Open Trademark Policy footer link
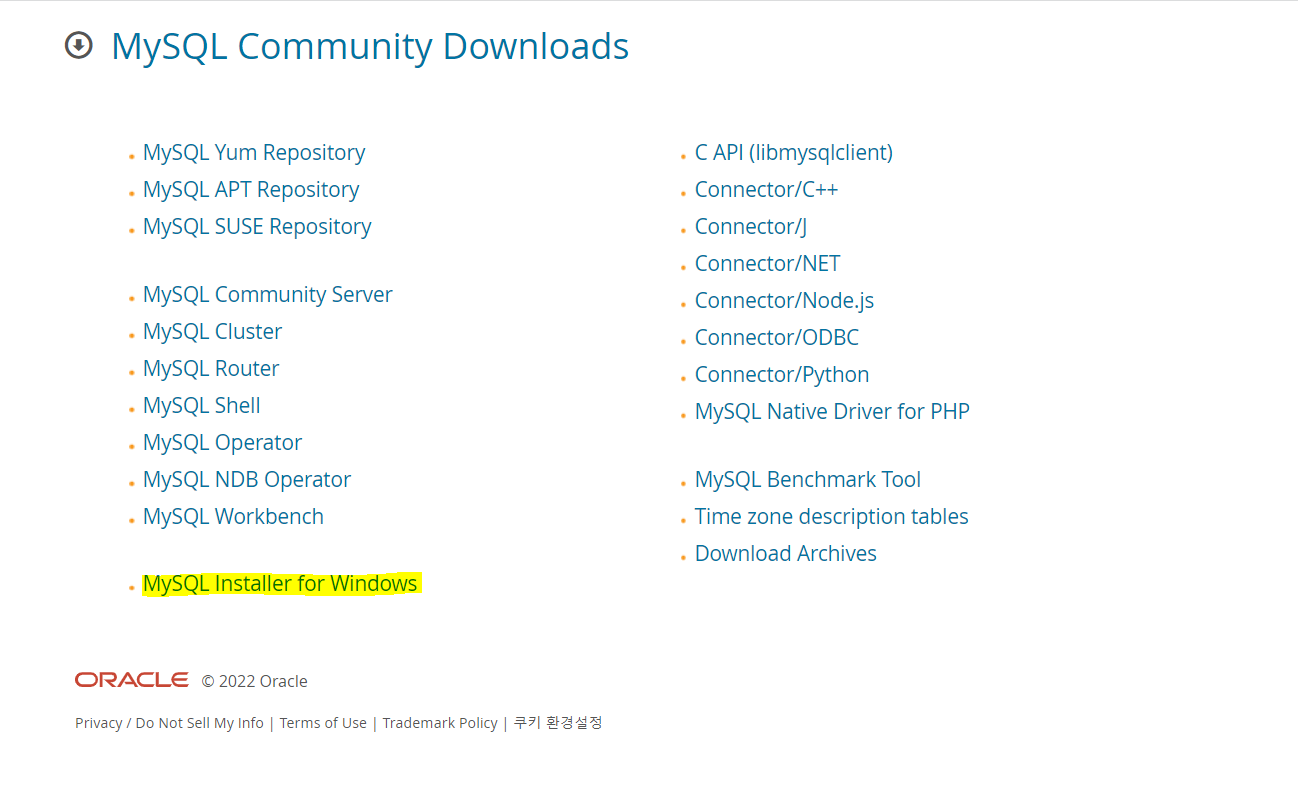The image size is (1298, 792). click(440, 723)
